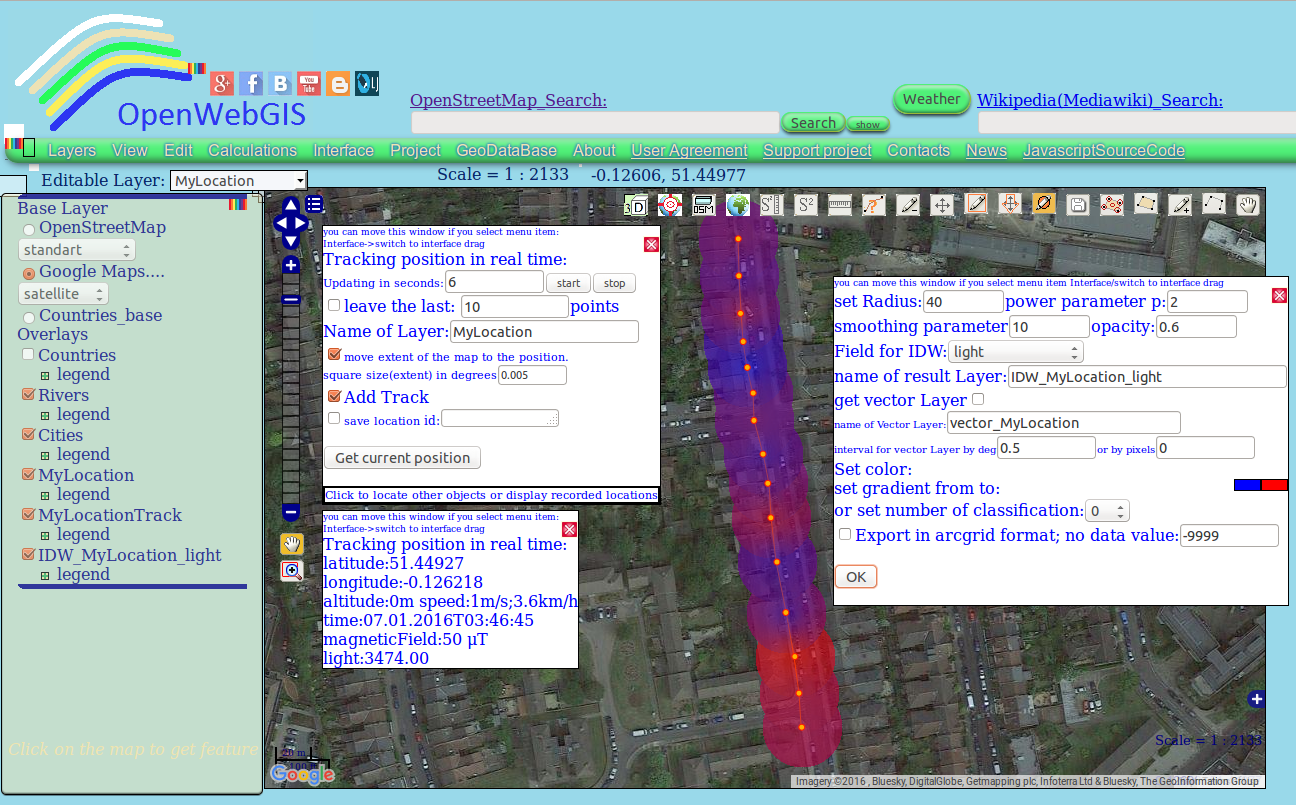Image resolution: width=1296 pixels, height=805 pixels.
Task: Click the red target locate icon
Action: click(669, 205)
